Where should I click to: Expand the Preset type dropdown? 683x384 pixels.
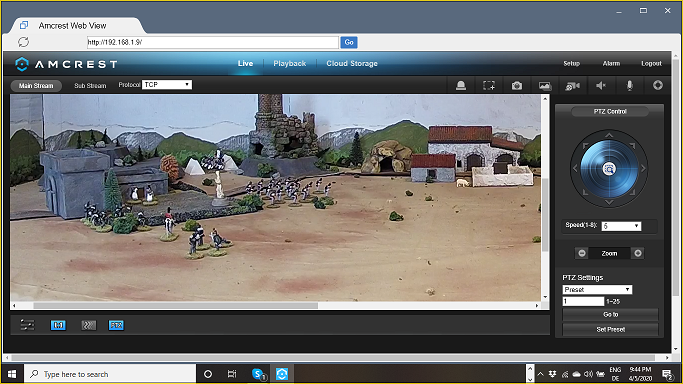(x=597, y=290)
